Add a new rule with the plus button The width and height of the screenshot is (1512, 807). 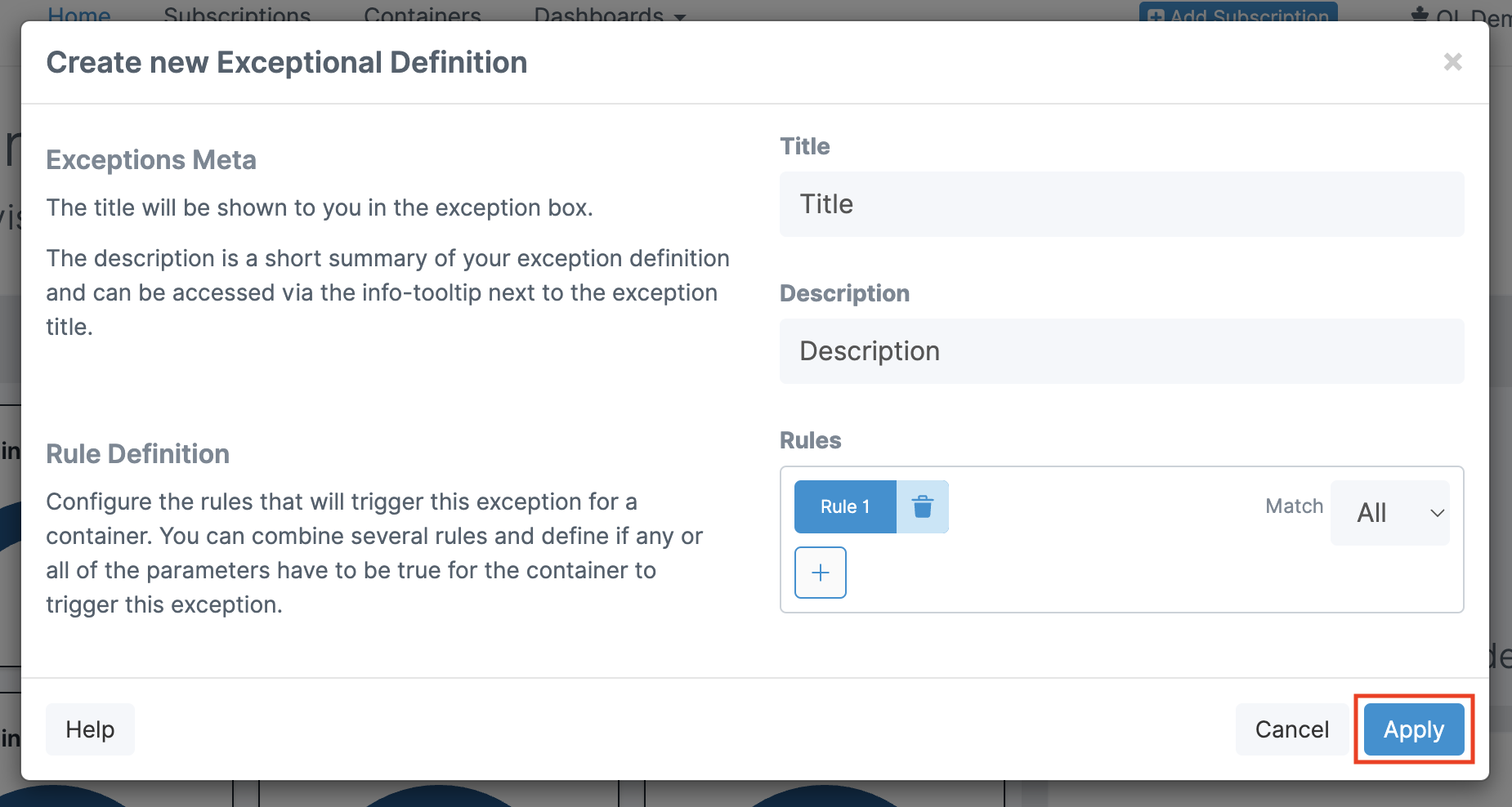point(821,573)
